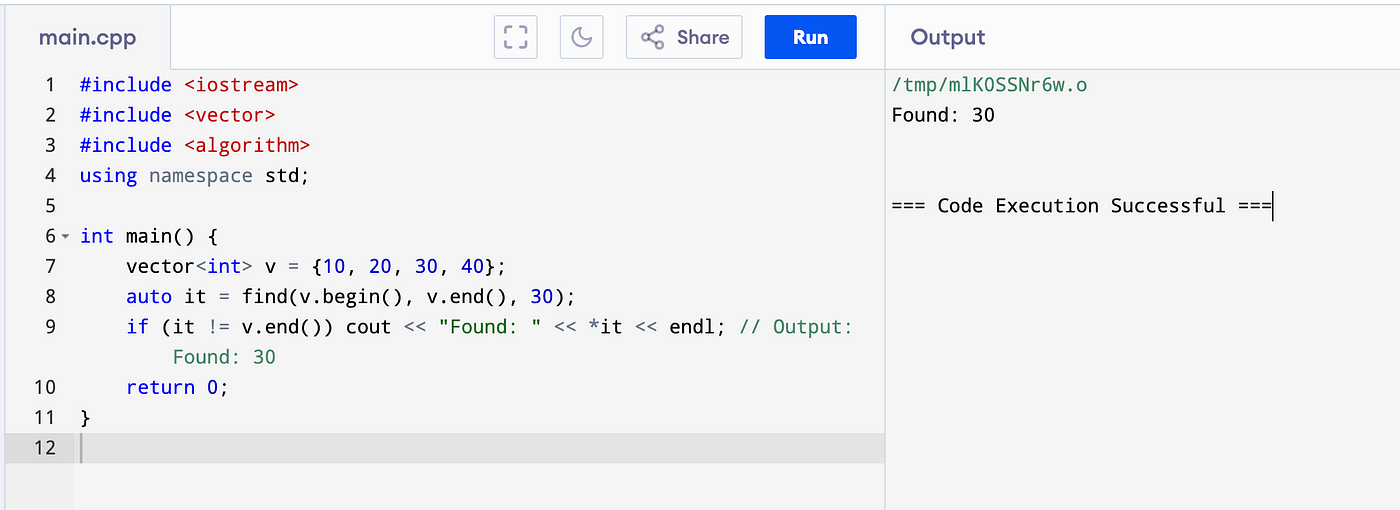The image size is (1400, 510).
Task: Click the algorithm include on line 3
Action: [195, 145]
